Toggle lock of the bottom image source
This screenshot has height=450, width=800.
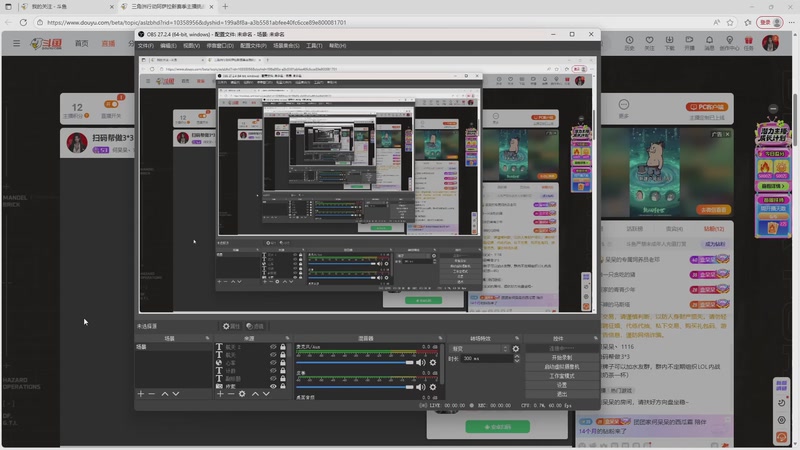tap(283, 386)
